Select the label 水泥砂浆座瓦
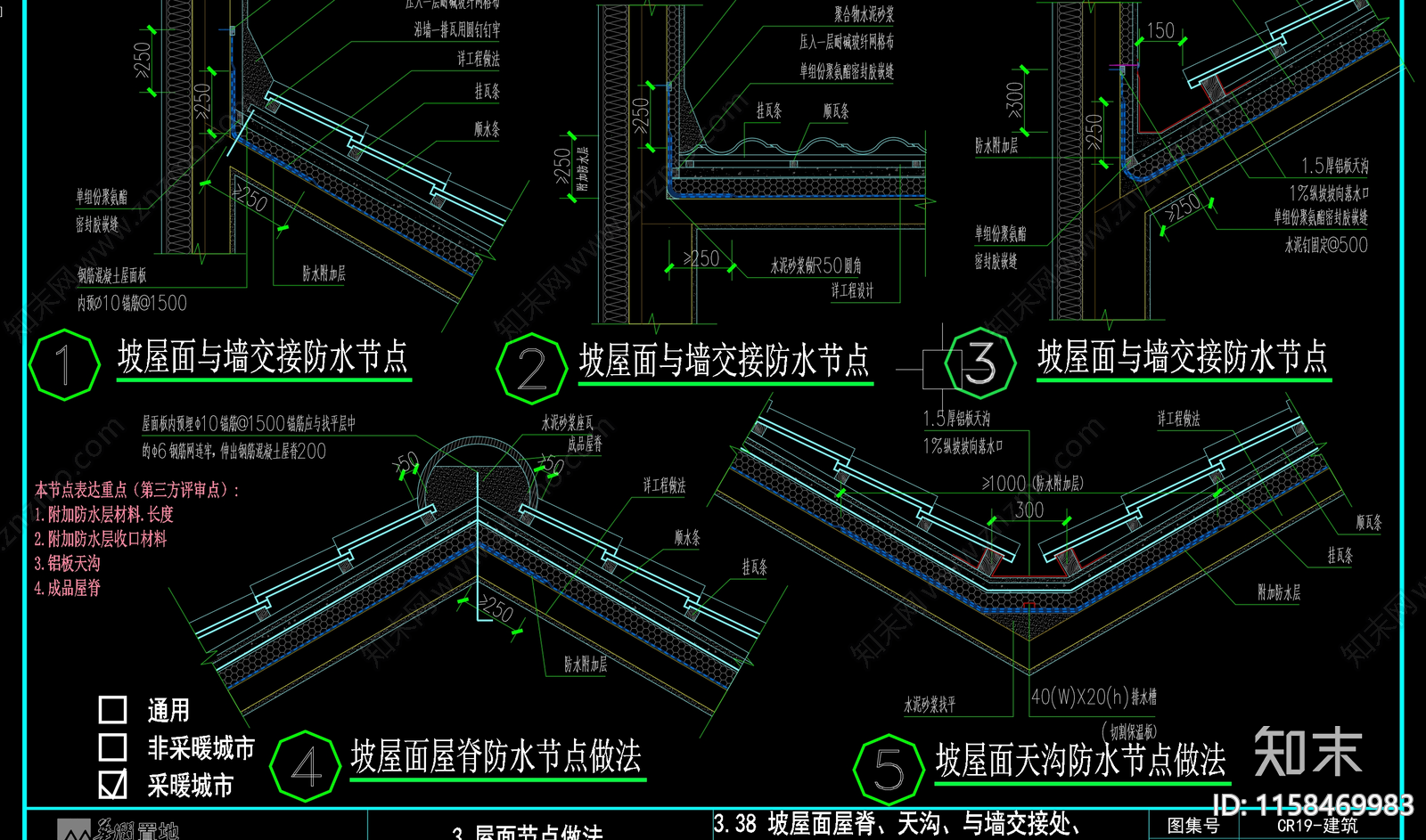 coord(568,423)
